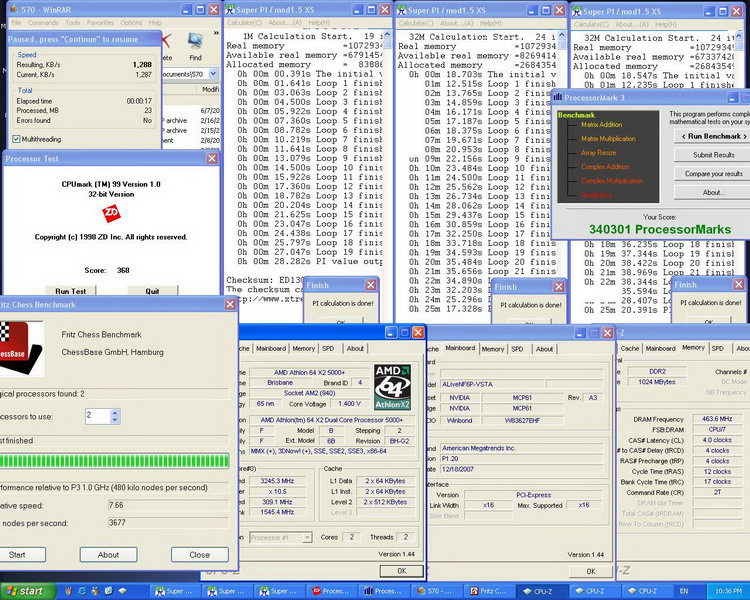Click the WinRAR toolbar overflow chevron
The width and height of the screenshot is (750, 600).
(216, 33)
